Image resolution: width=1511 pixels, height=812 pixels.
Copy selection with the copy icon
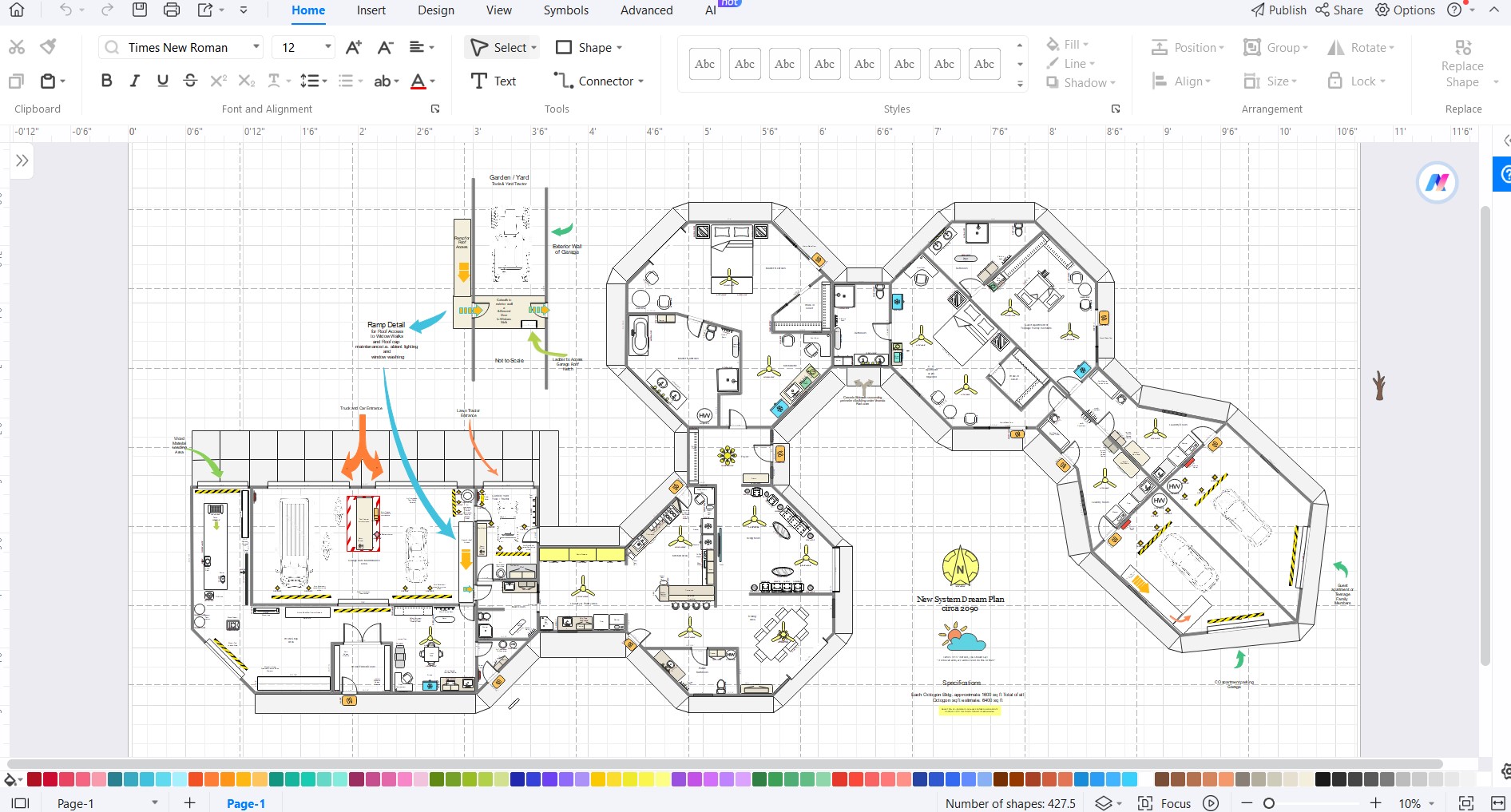click(17, 81)
